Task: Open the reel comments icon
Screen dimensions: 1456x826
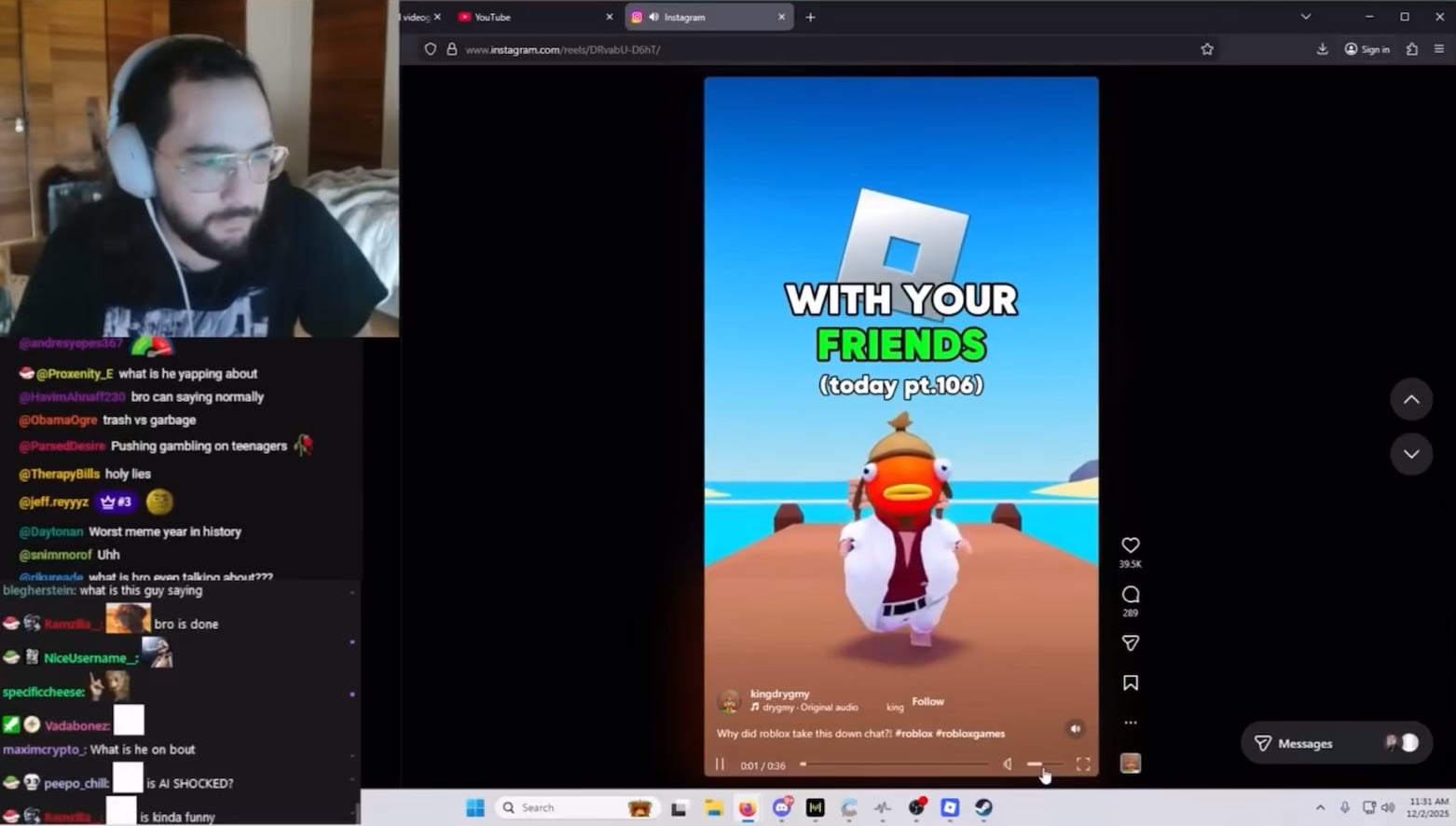Action: point(1130,595)
